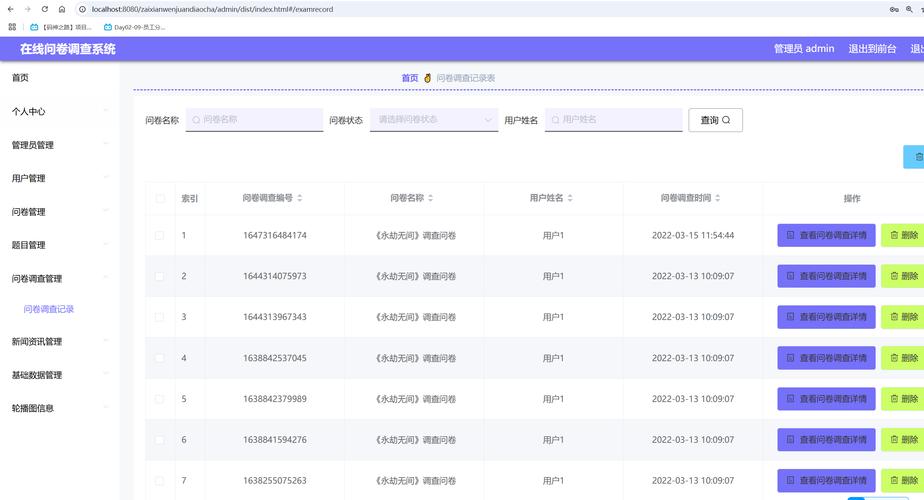Sort by 问卷调查时间 column arrows

coord(718,198)
